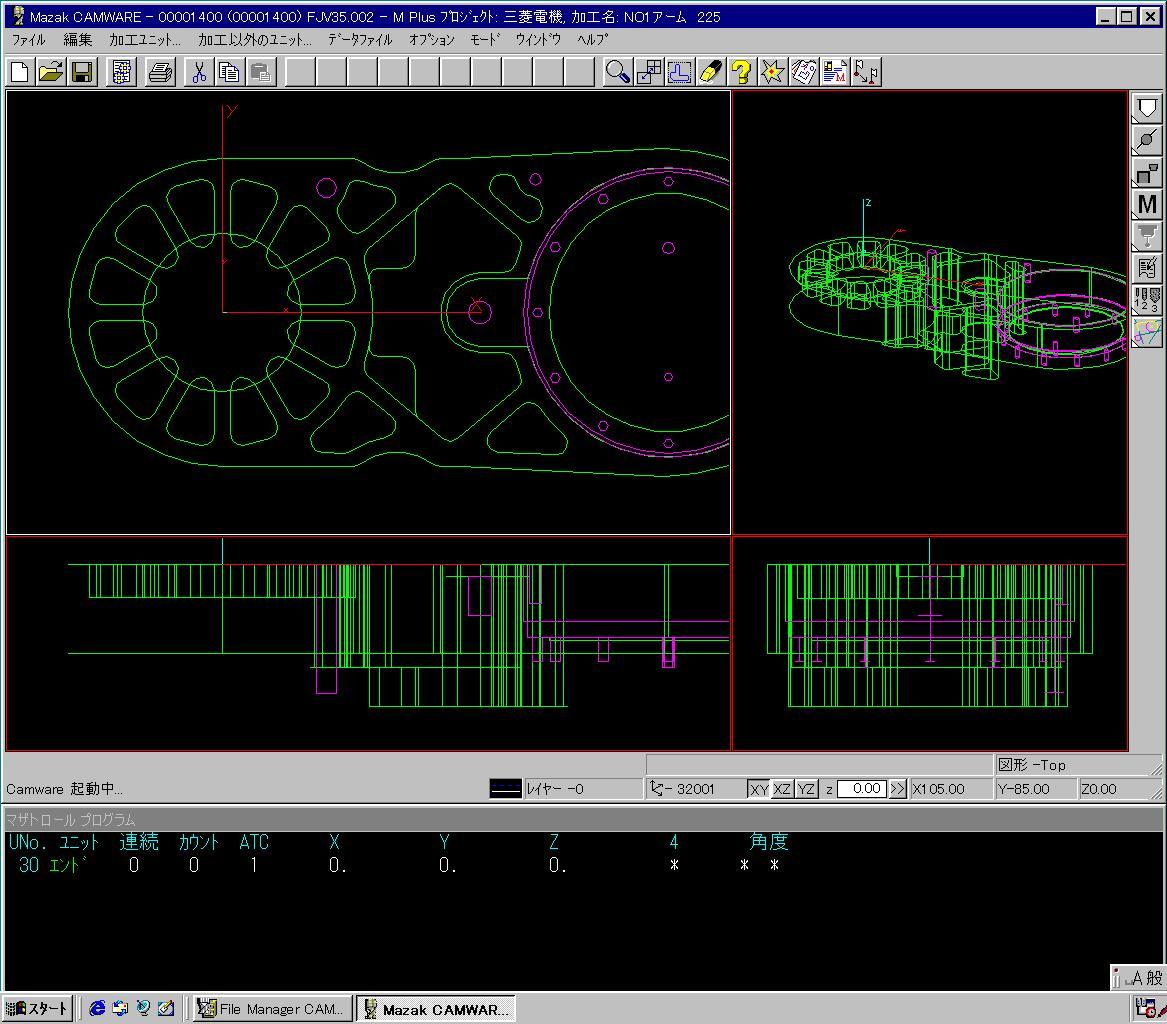
Task: Click the IME A般 language indicator
Action: pyautogui.click(x=1139, y=977)
